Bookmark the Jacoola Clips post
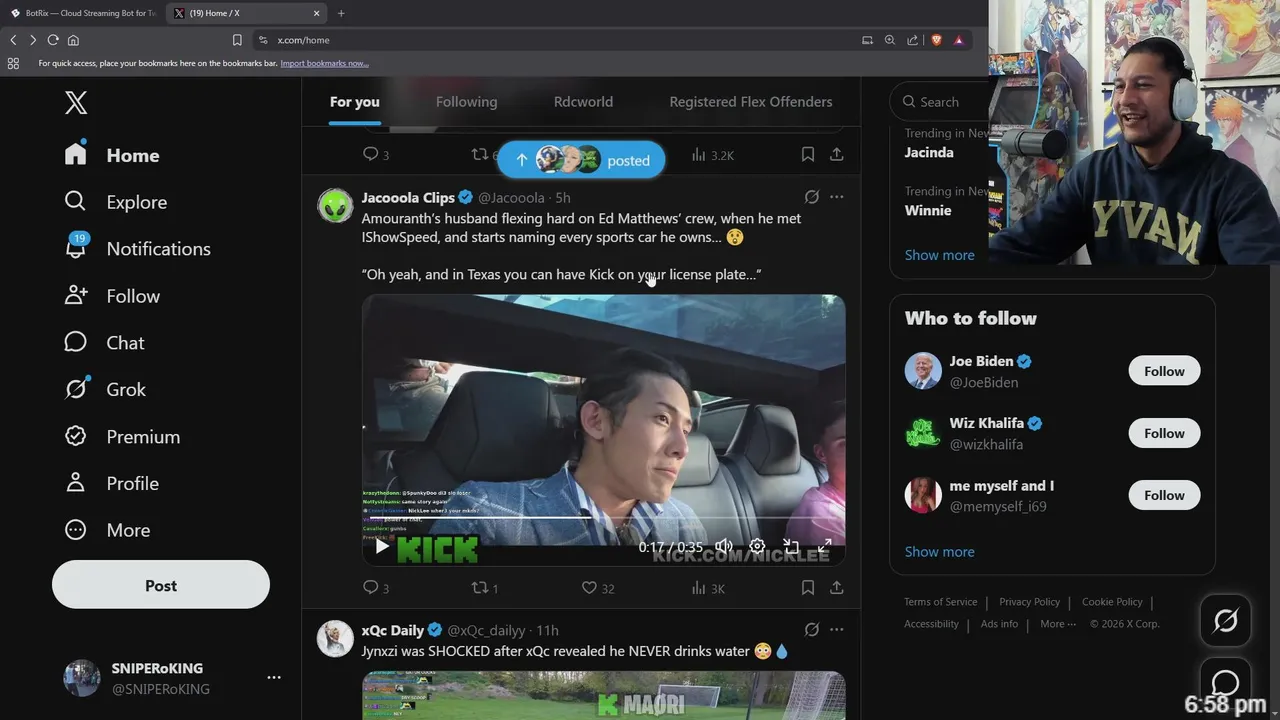 [x=807, y=588]
